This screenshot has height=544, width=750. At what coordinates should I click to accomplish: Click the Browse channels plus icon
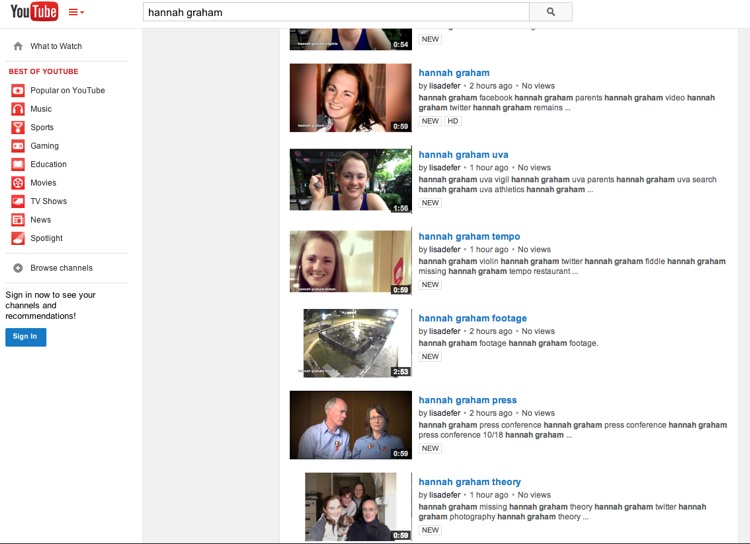click(x=18, y=268)
